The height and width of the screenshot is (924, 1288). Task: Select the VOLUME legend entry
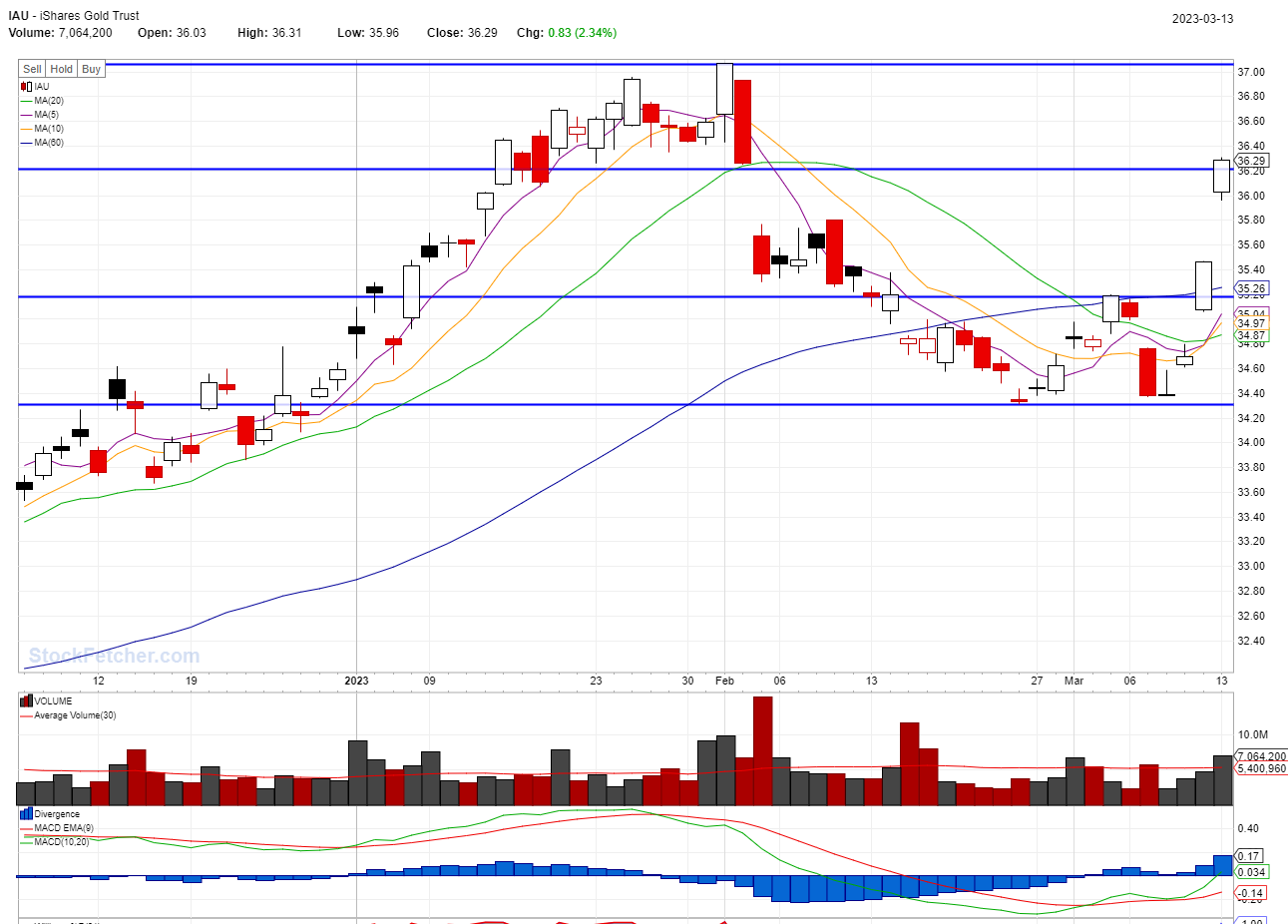point(46,701)
